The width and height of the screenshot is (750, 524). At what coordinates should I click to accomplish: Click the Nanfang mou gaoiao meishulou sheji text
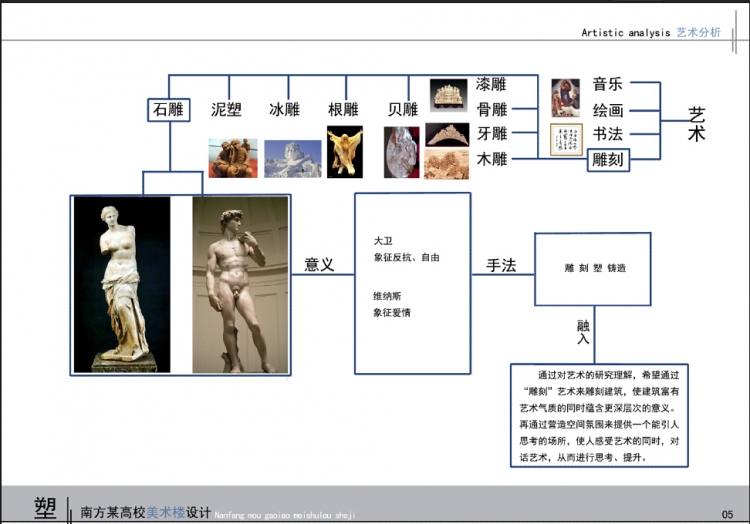pyautogui.click(x=285, y=515)
